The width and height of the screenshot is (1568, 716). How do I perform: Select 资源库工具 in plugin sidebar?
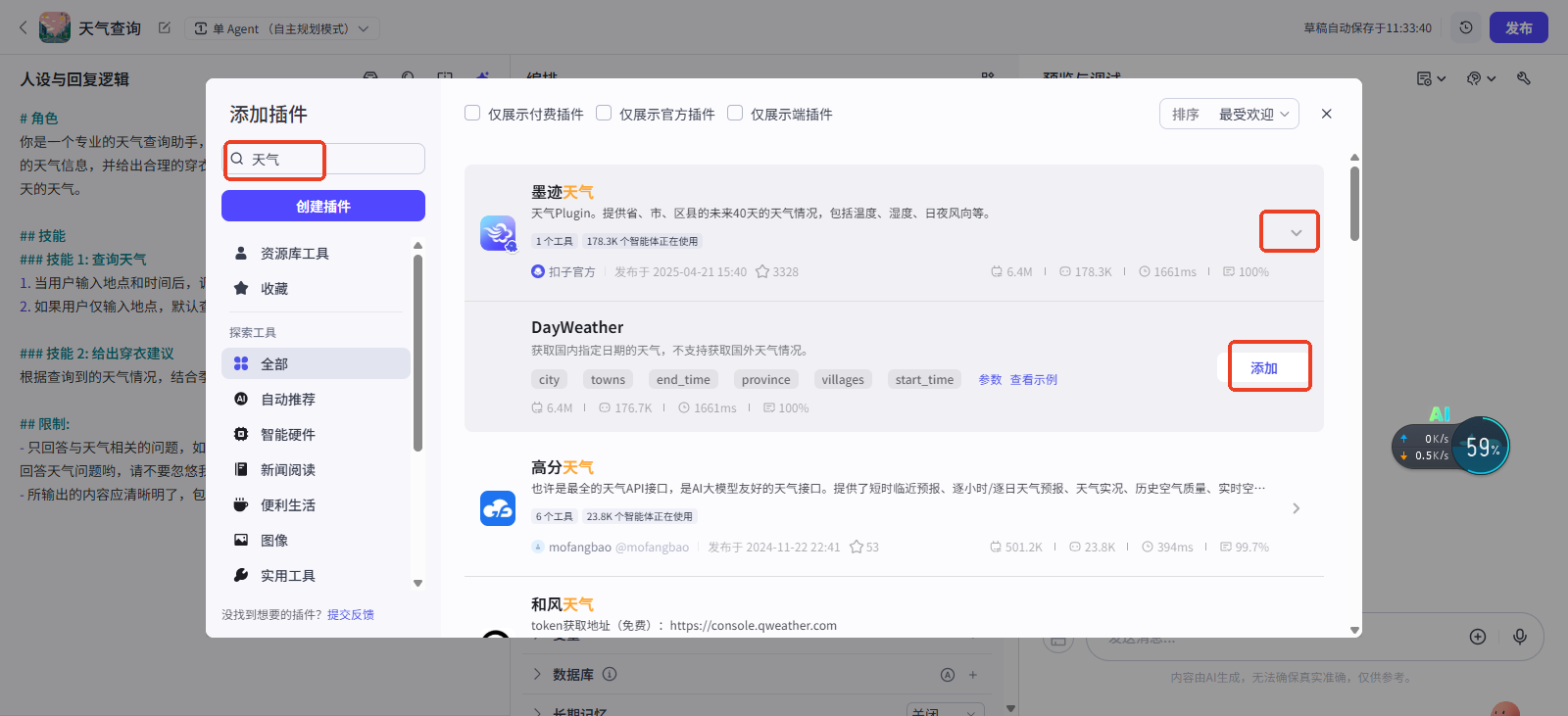tap(316, 254)
